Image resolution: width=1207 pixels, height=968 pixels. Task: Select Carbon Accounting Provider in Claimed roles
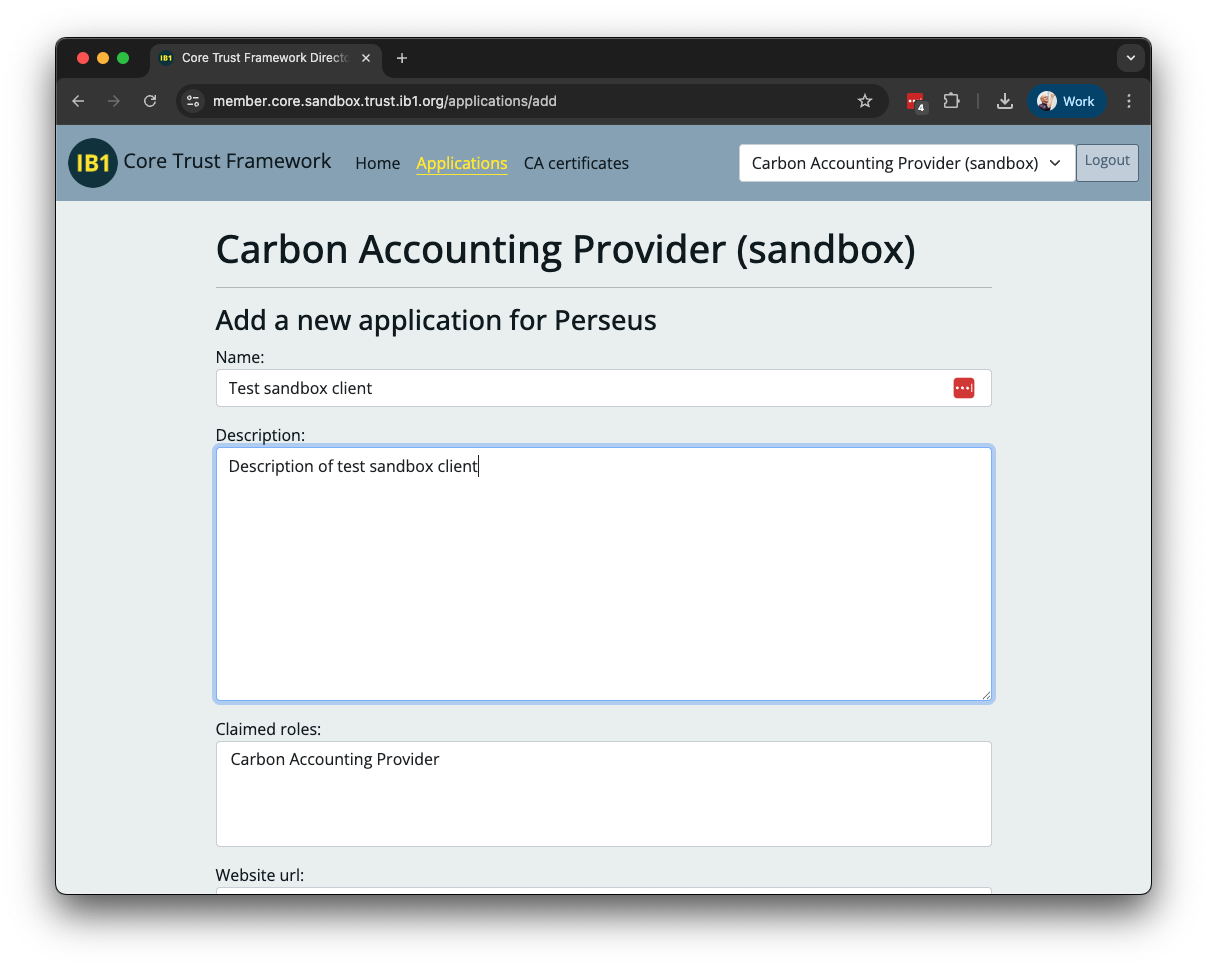tap(335, 759)
